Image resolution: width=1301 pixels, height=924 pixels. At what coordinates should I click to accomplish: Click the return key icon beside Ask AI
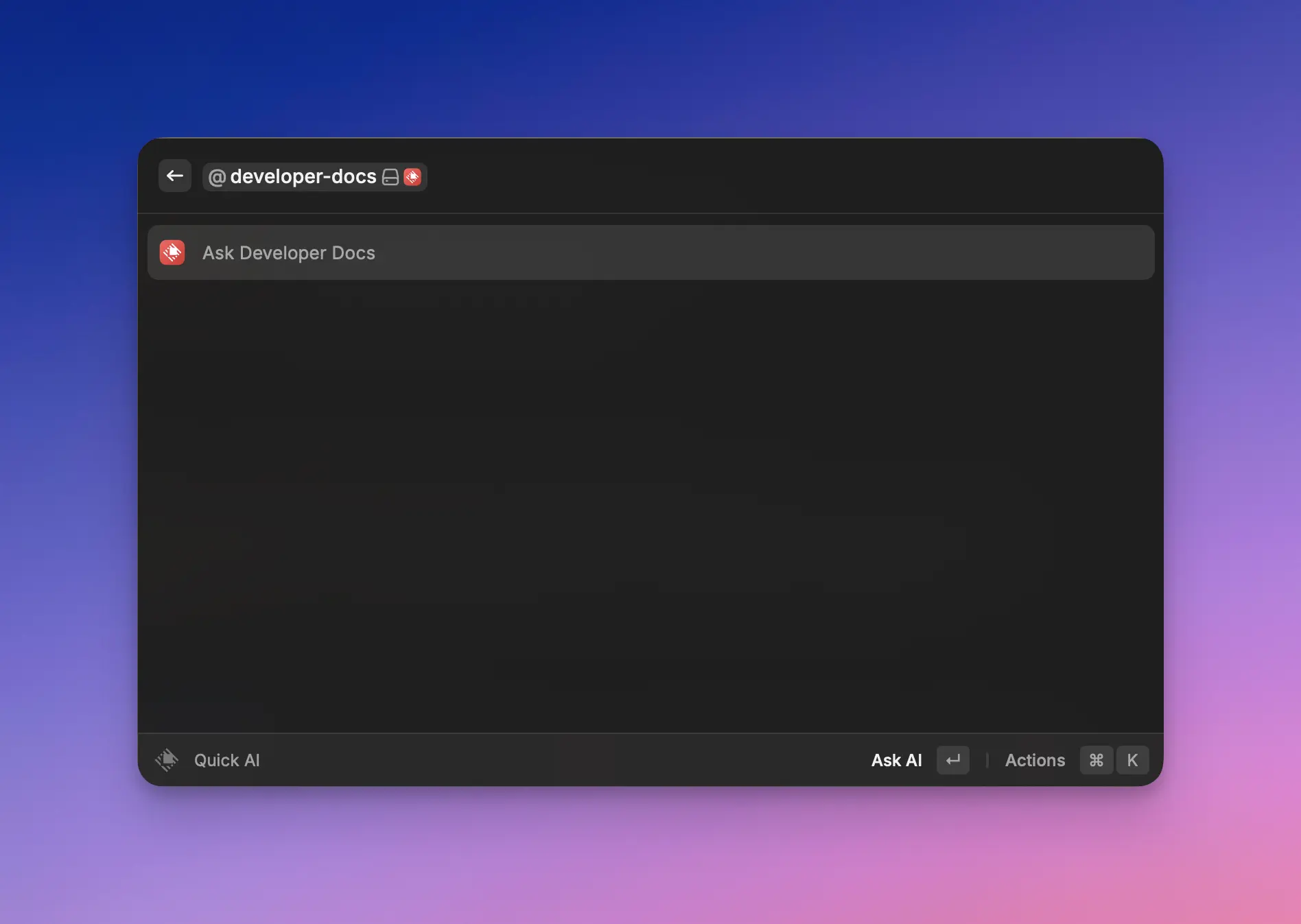952,760
